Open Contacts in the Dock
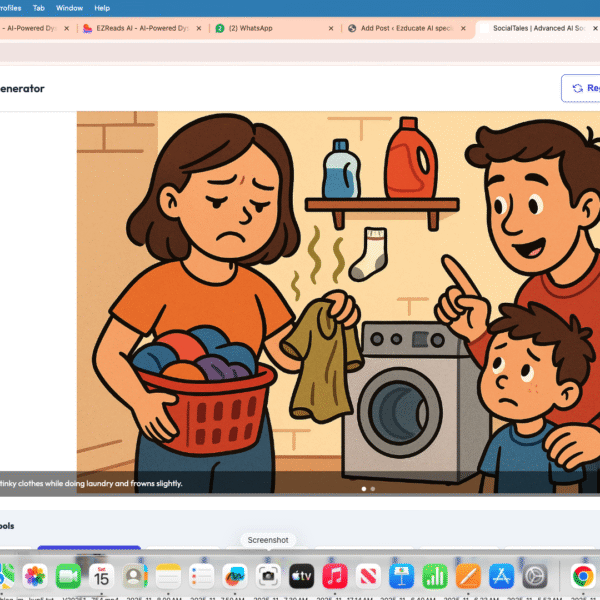600x600 pixels. (x=135, y=576)
